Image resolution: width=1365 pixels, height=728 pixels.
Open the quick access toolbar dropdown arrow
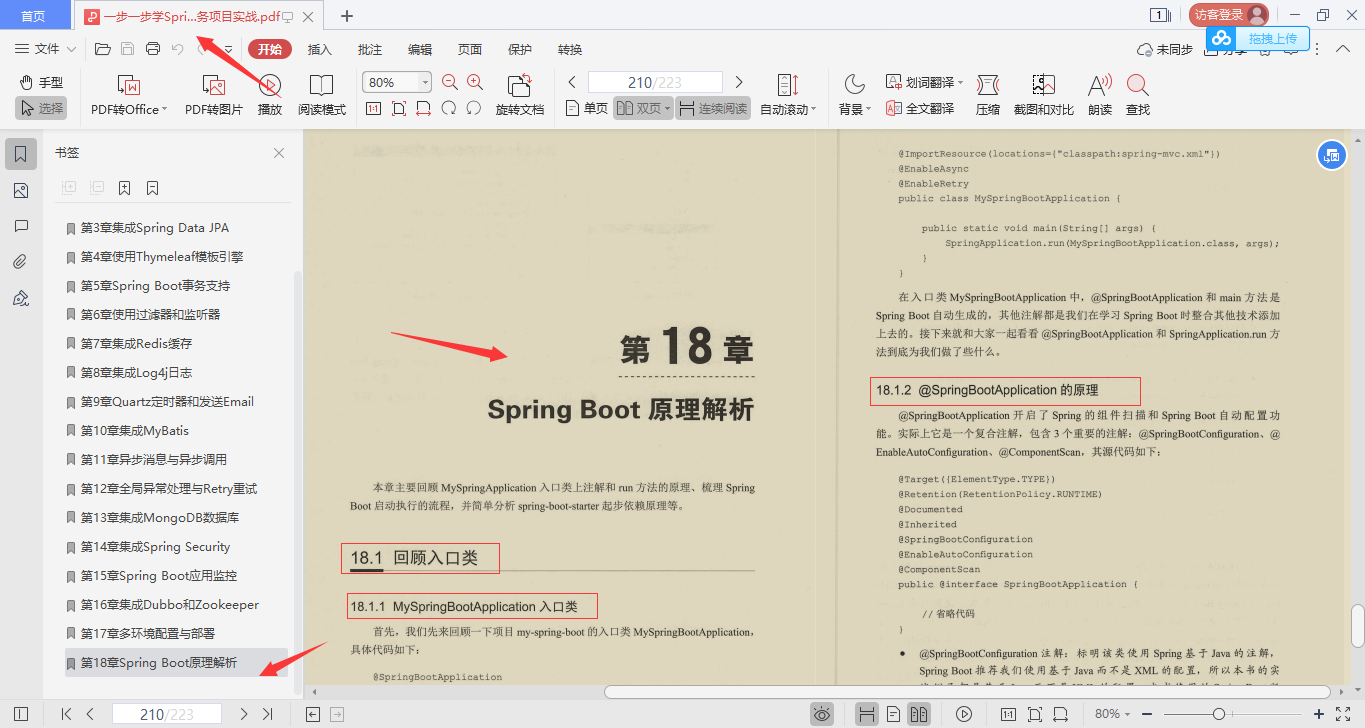coord(228,49)
